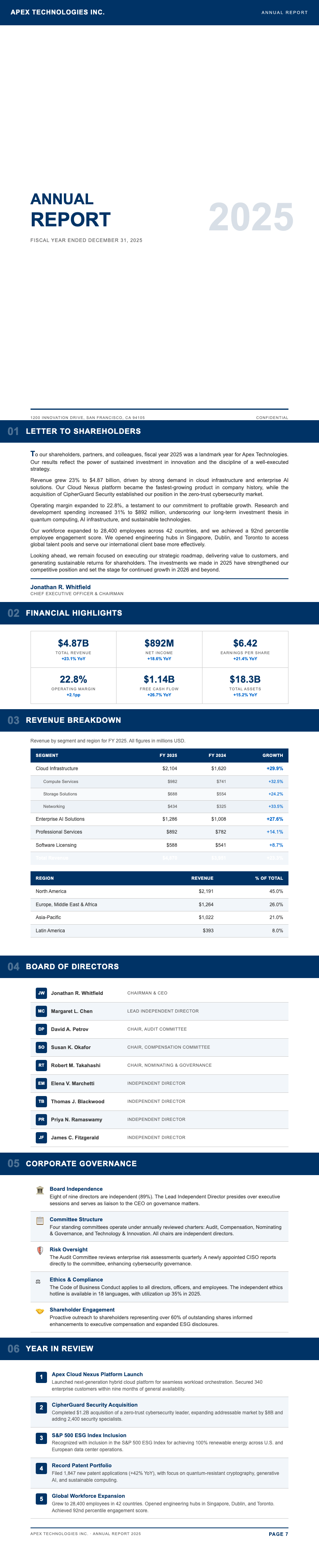Click the Enterprise AI Solutions row label

pos(59,819)
